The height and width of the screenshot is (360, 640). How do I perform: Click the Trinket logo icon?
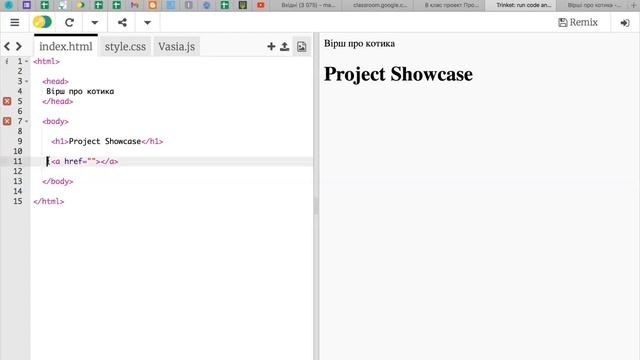(x=42, y=22)
